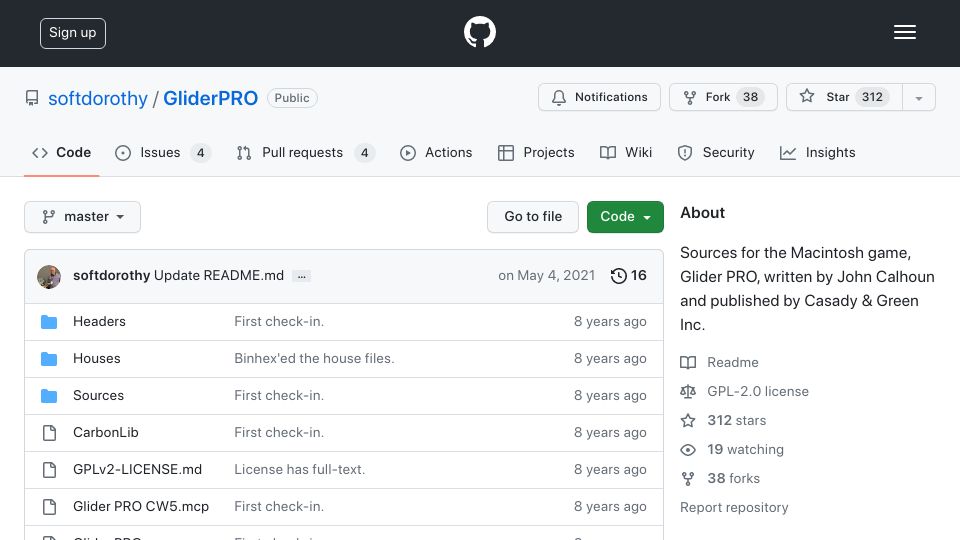Image resolution: width=960 pixels, height=540 pixels.
Task: Open the CarbonLib file
Action: pos(106,433)
